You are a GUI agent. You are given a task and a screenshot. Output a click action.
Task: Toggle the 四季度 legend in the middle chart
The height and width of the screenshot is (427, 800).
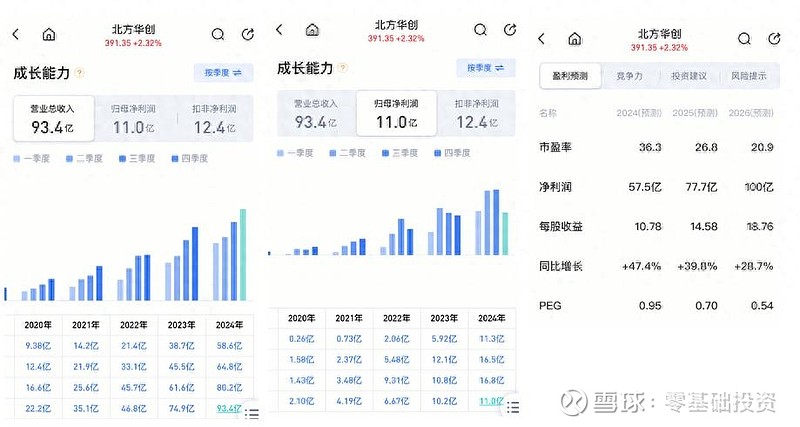click(x=452, y=153)
